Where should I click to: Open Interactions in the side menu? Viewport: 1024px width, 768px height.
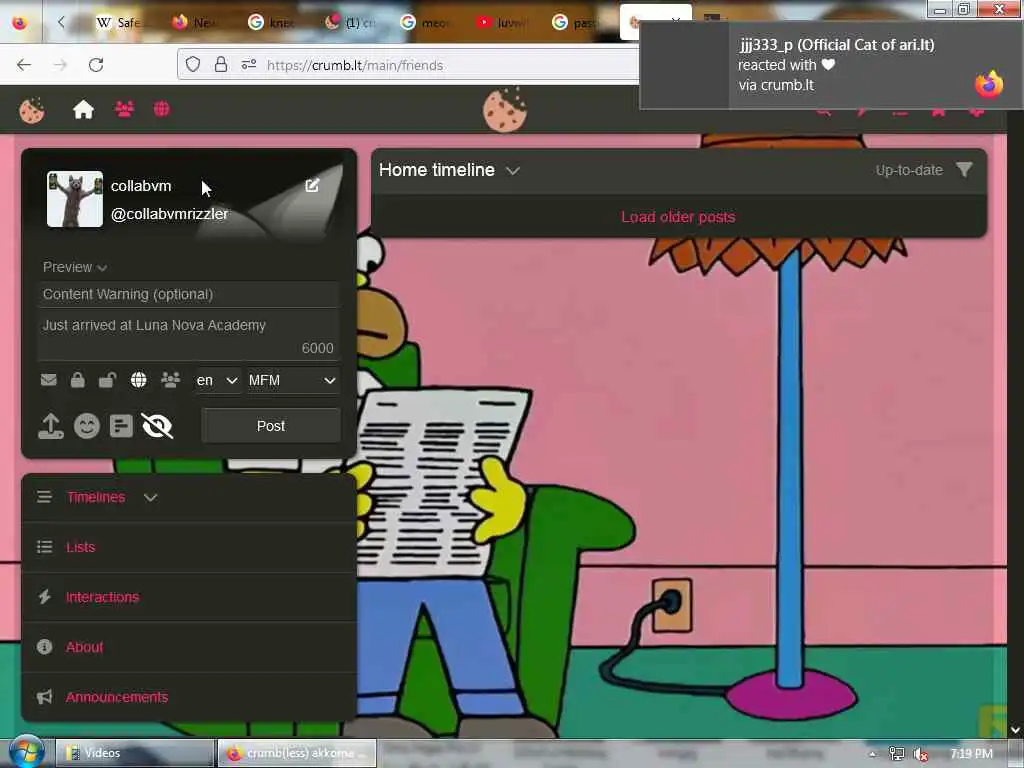pos(103,597)
